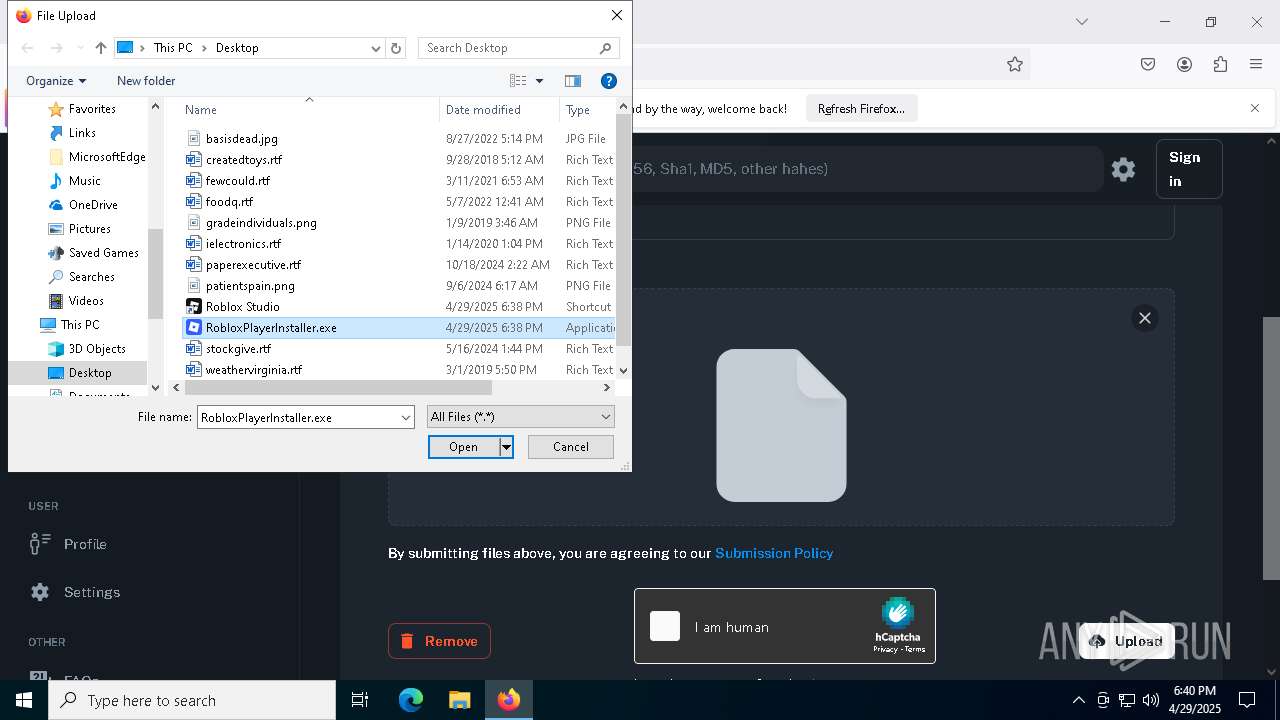Select stockgive.rtf file
This screenshot has width=1280, height=720.
pos(238,349)
